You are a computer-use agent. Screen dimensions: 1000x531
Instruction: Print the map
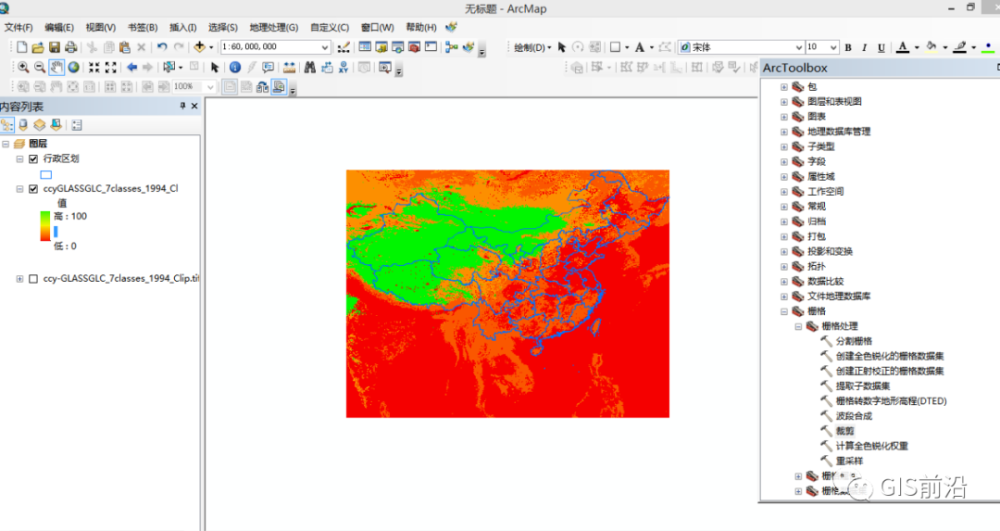point(71,47)
